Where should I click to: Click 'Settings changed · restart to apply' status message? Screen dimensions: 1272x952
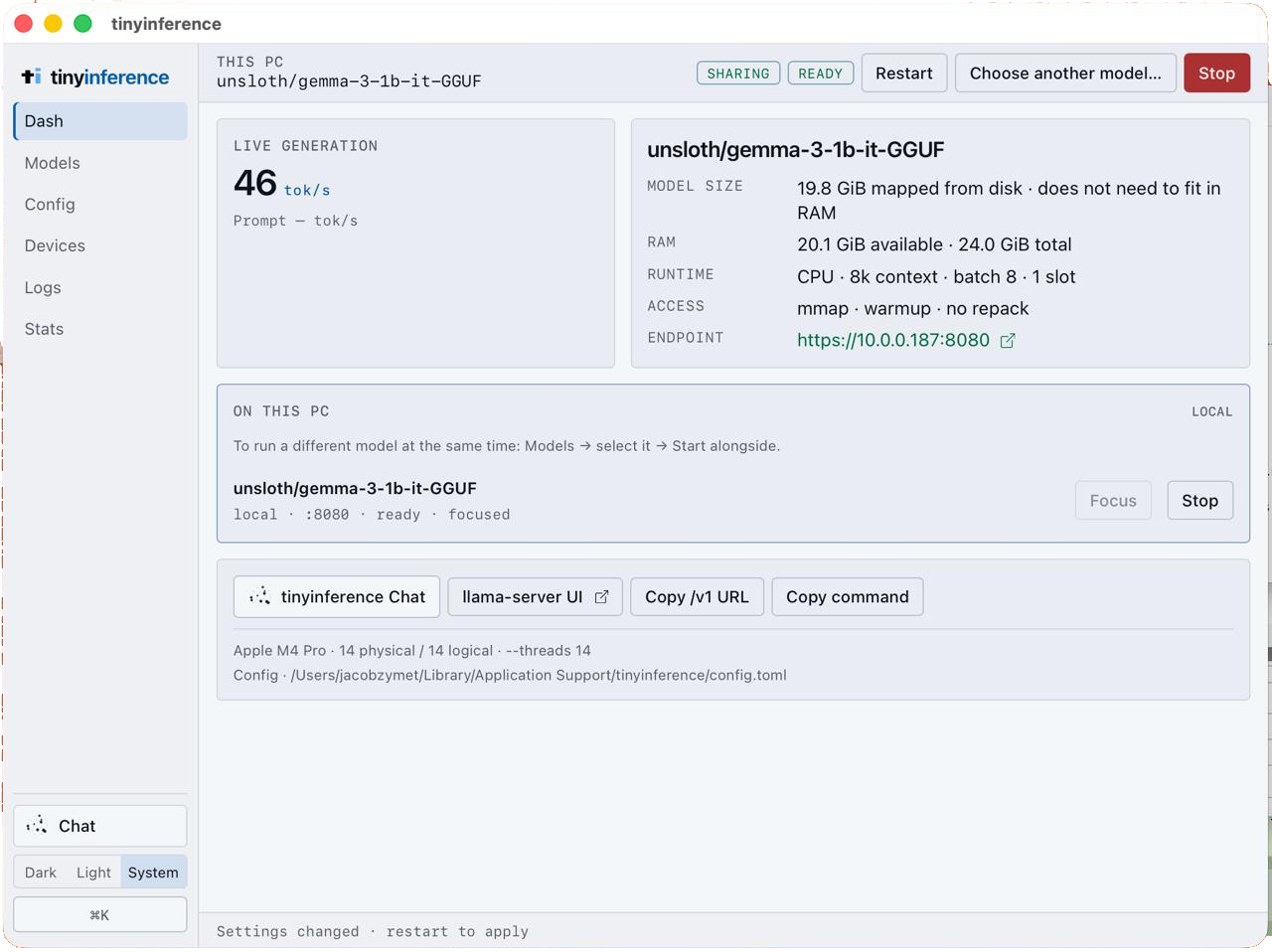tap(373, 931)
